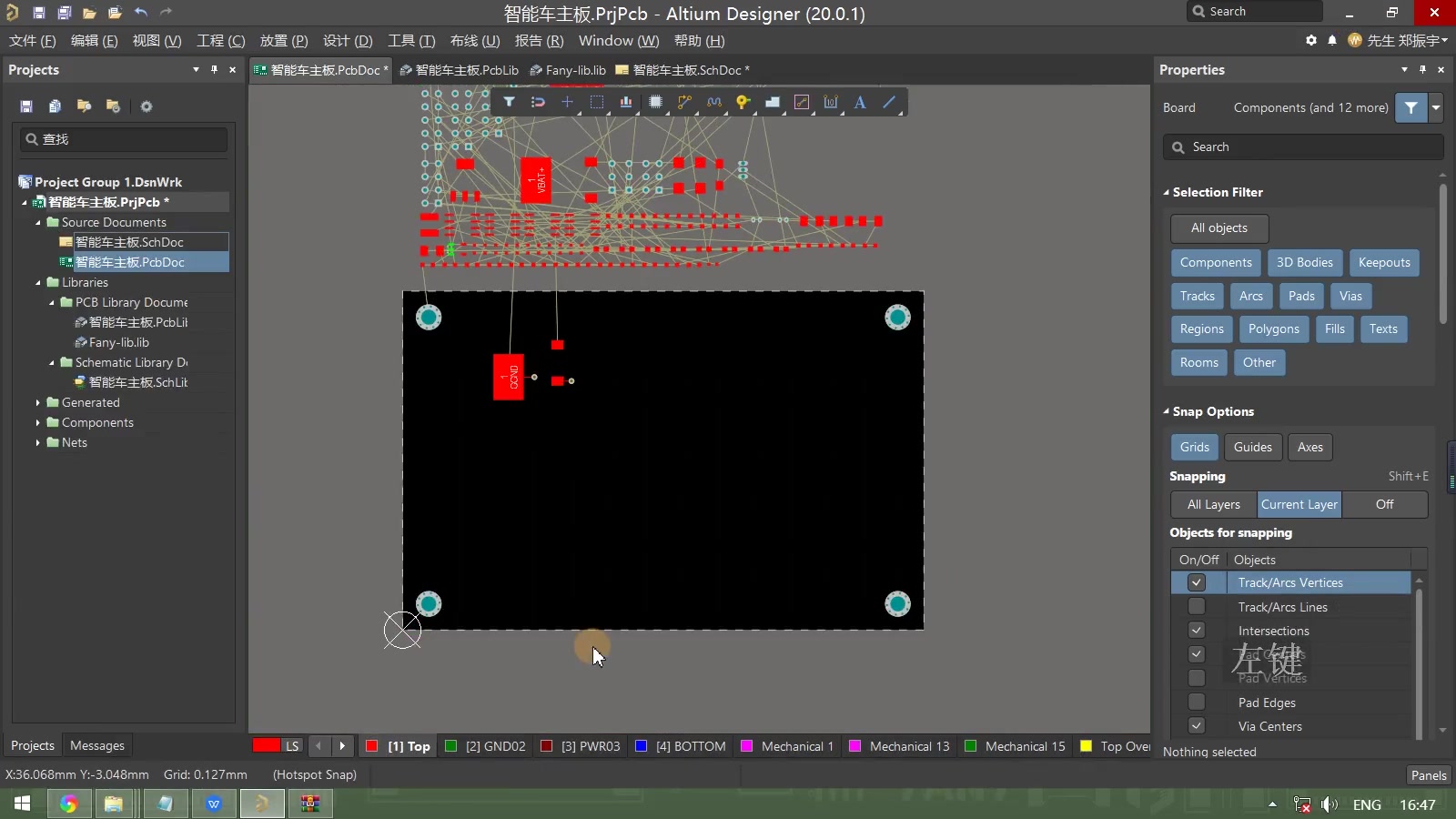Collapse the Source Documents folder
The height and width of the screenshot is (819, 1456).
tap(38, 222)
